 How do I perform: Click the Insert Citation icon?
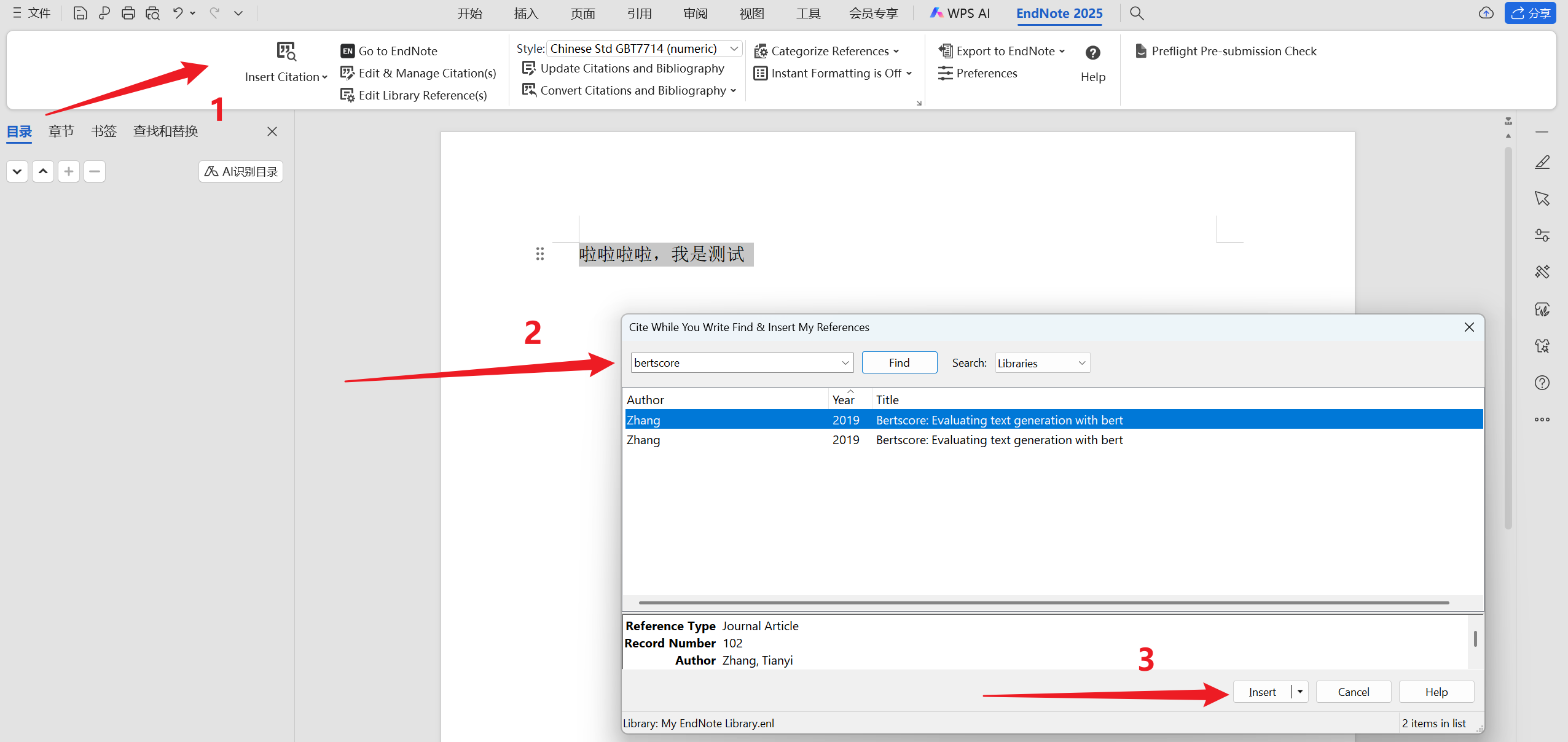tap(286, 52)
